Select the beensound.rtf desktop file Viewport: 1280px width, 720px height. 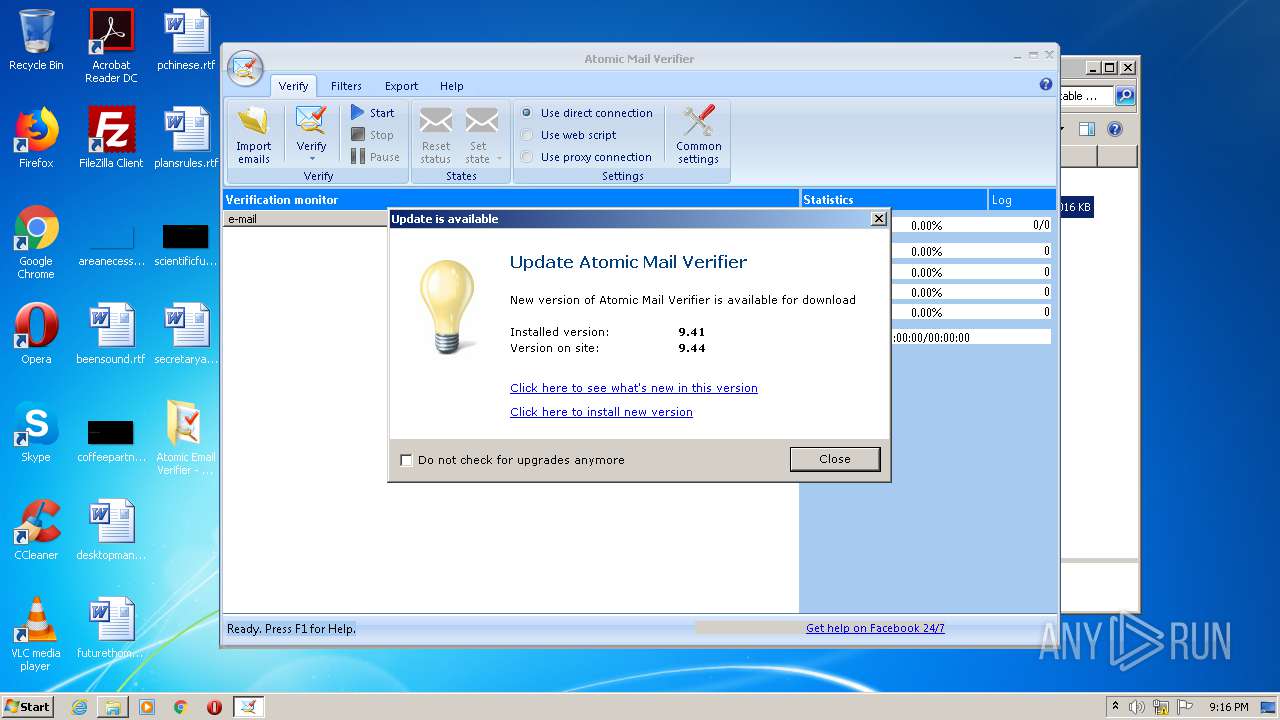111,334
